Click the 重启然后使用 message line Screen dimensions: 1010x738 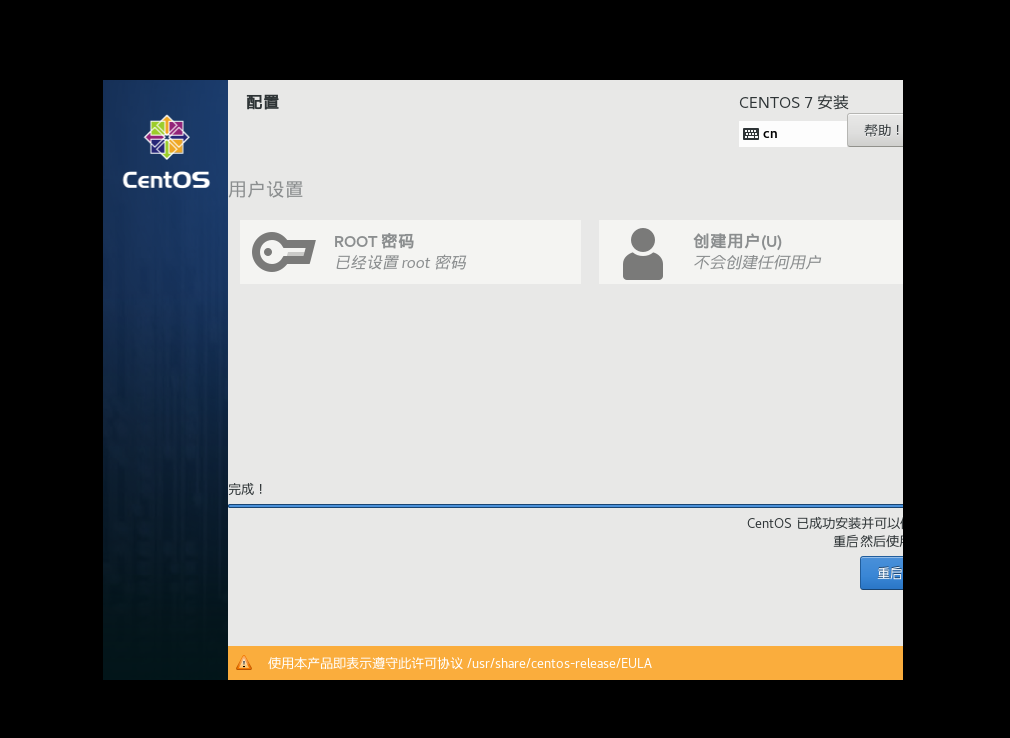868,542
